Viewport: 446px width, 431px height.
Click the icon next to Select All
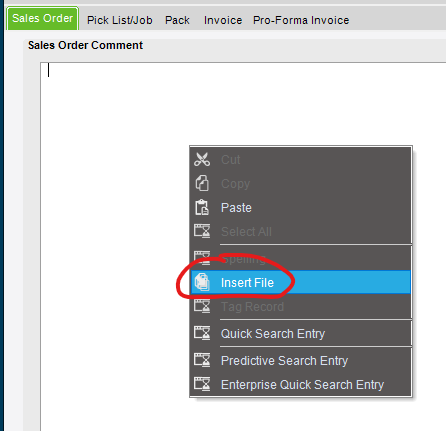point(202,231)
